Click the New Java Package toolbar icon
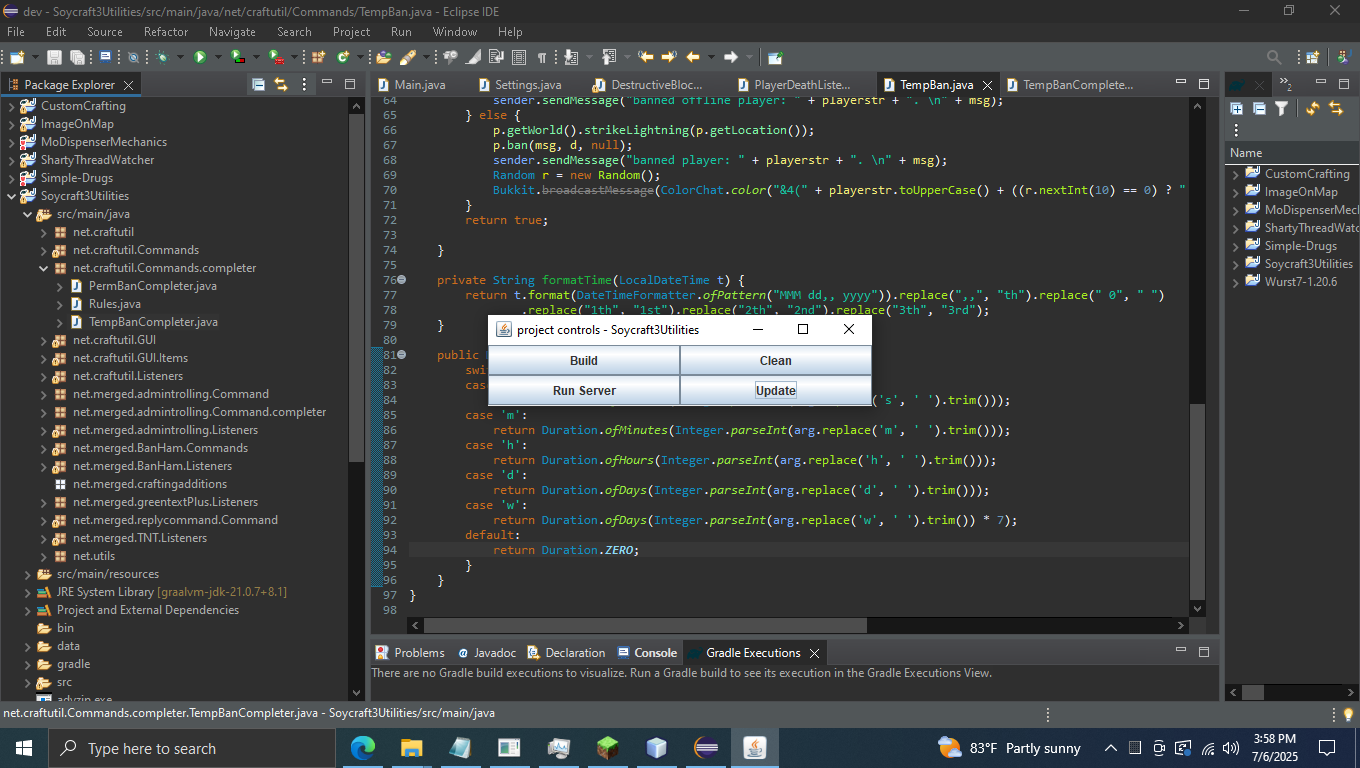 318,57
